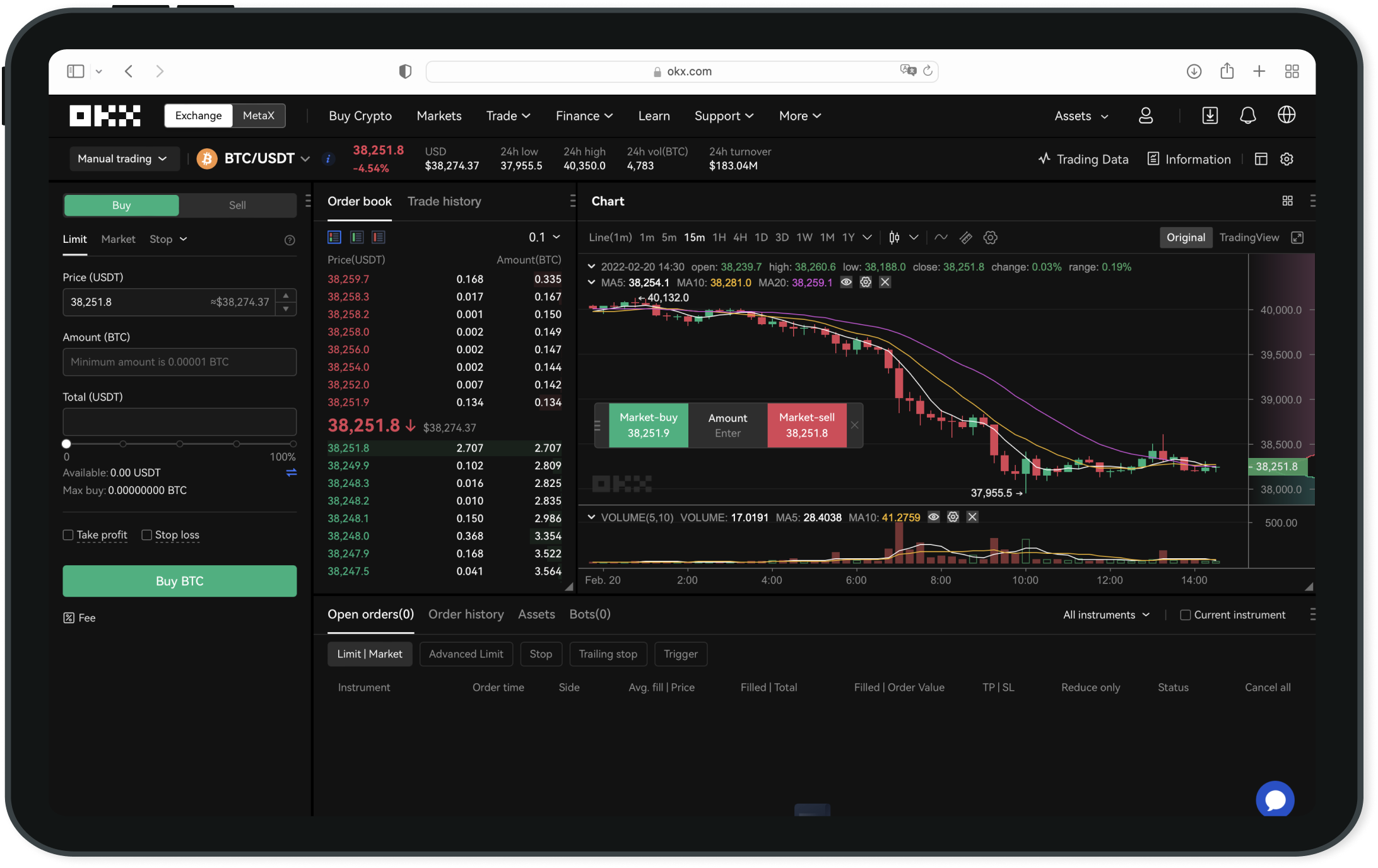
Task: Switch to the Trade history tab
Action: pos(443,201)
